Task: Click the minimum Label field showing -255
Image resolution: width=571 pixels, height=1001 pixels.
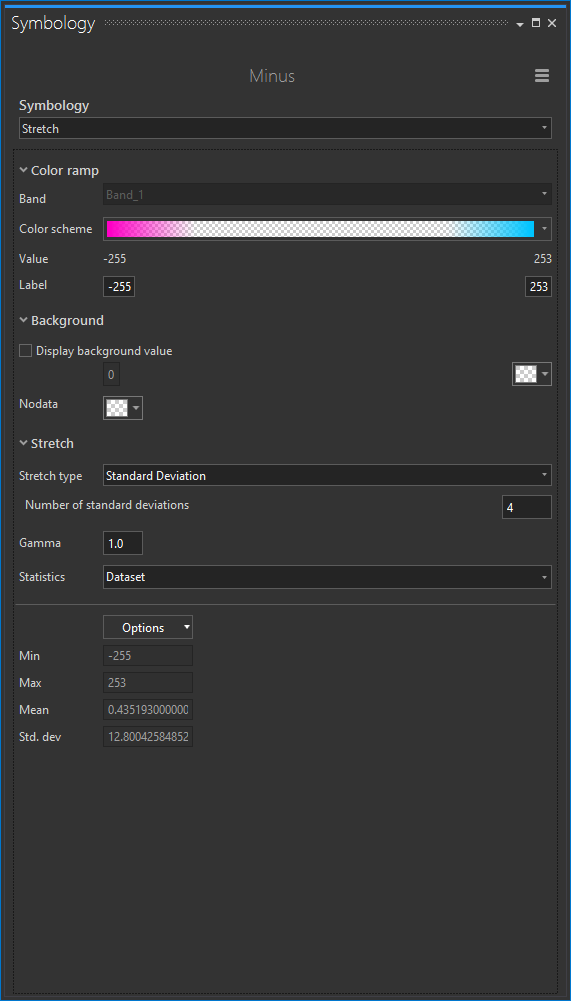Action: click(x=119, y=287)
